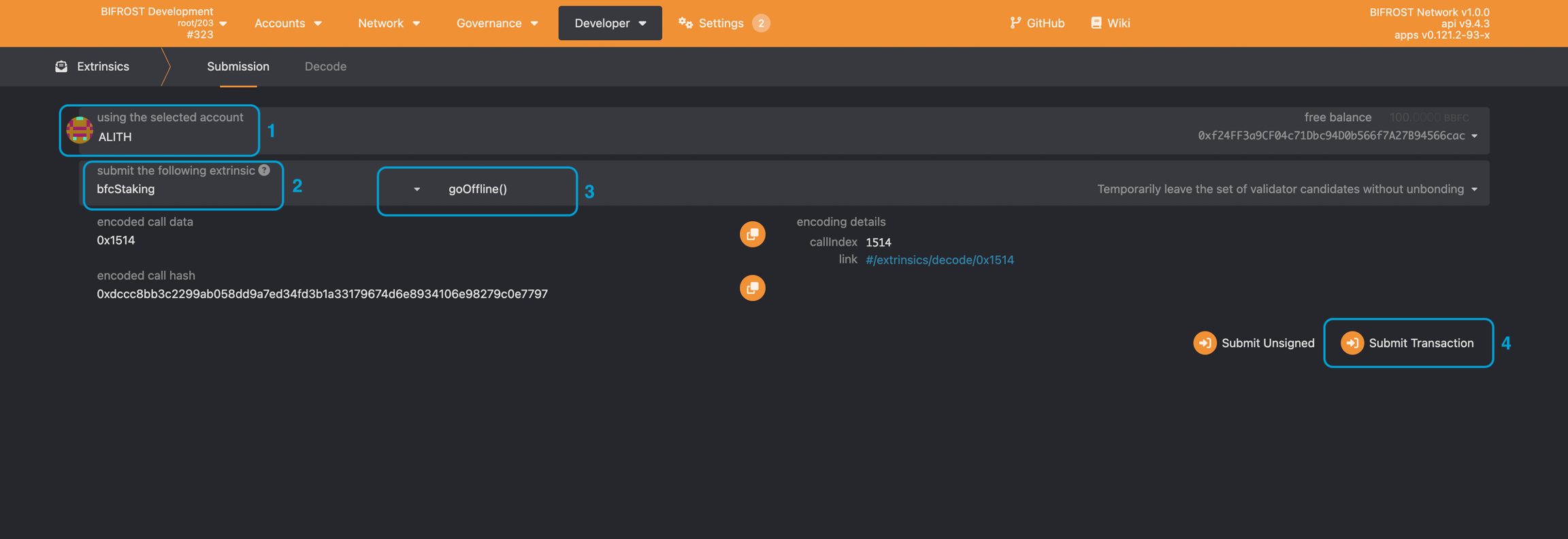Expand the Governance menu
This screenshot has width=1568, height=539.
point(497,23)
